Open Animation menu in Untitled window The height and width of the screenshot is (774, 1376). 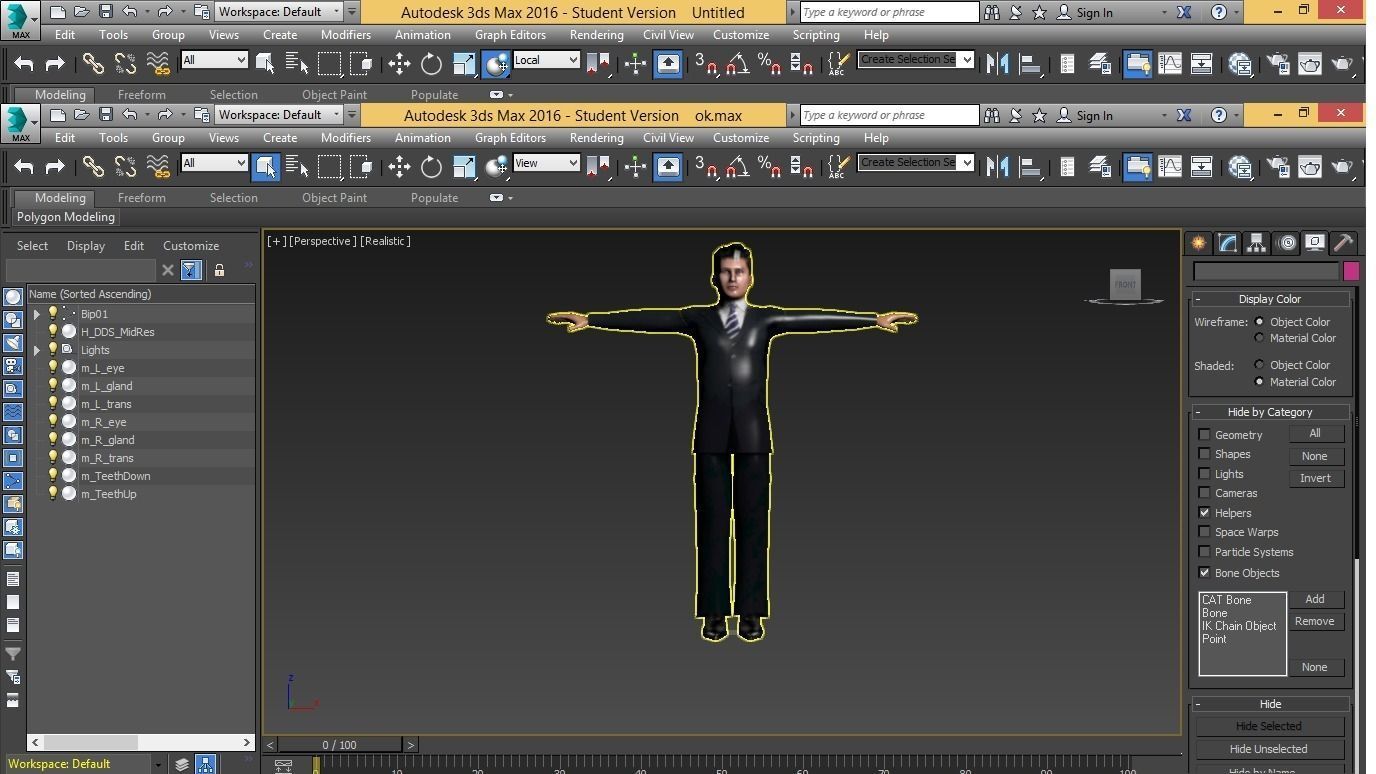point(422,35)
